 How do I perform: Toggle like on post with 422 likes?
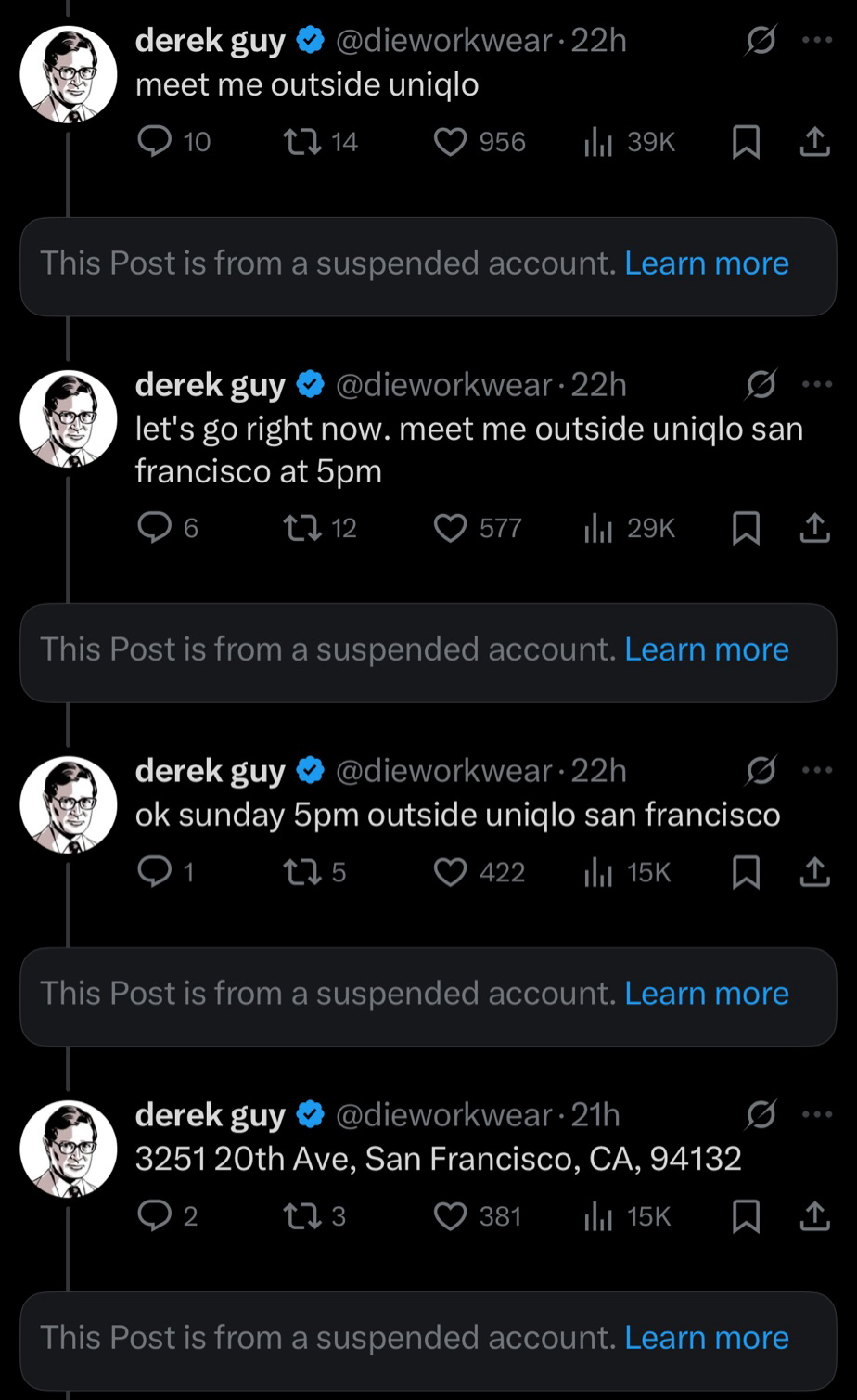(x=451, y=872)
